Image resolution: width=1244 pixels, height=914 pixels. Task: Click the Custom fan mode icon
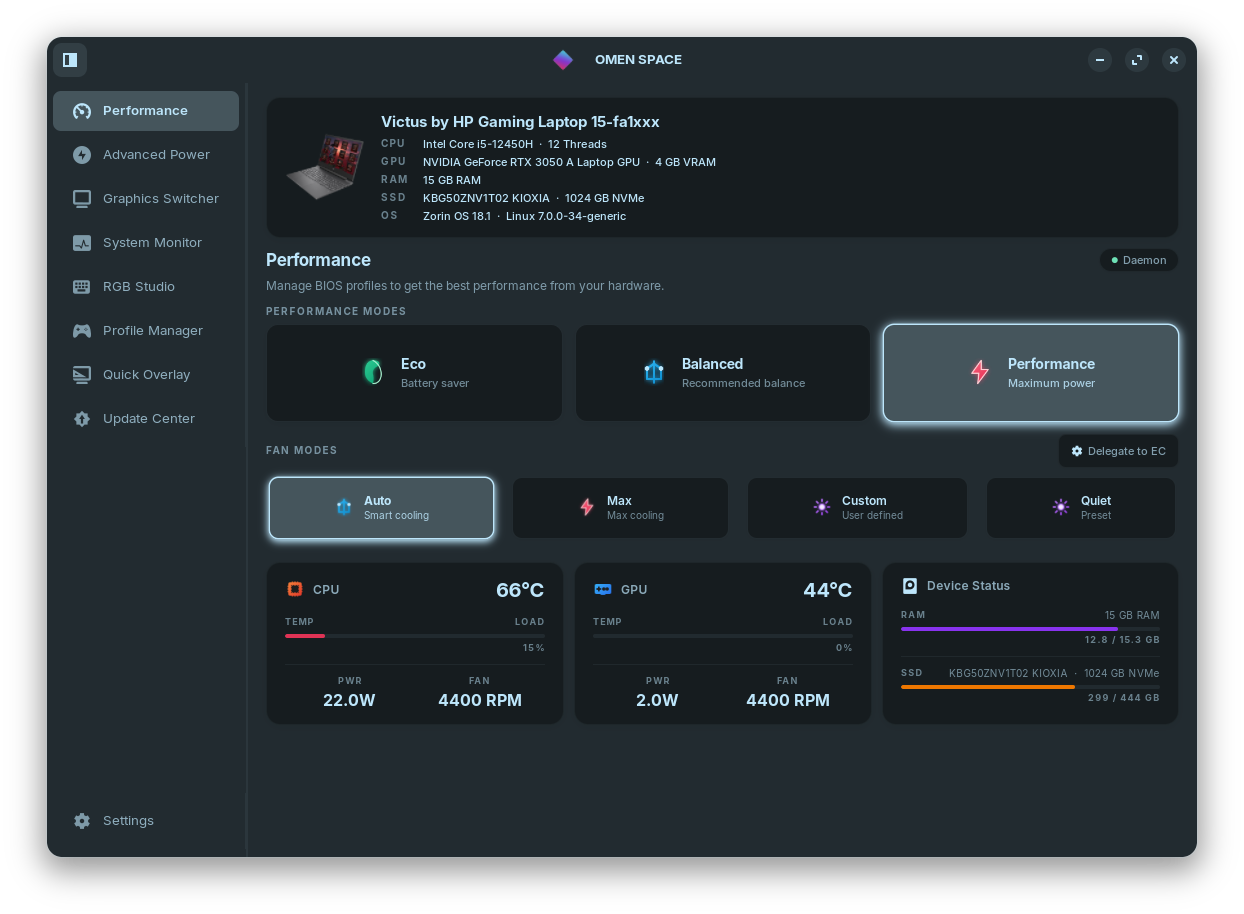(x=822, y=507)
